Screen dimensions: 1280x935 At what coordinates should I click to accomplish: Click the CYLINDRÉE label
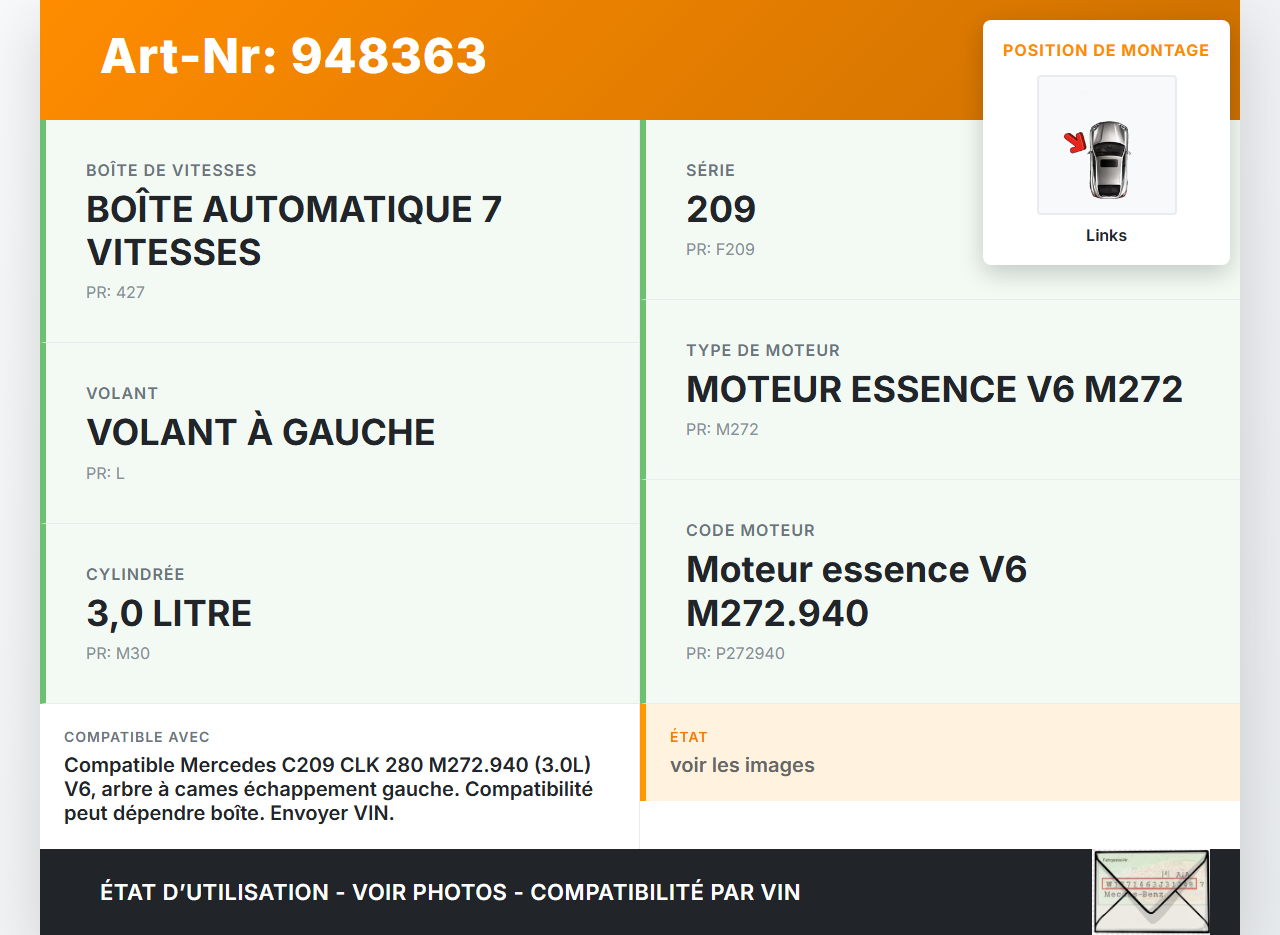click(135, 575)
